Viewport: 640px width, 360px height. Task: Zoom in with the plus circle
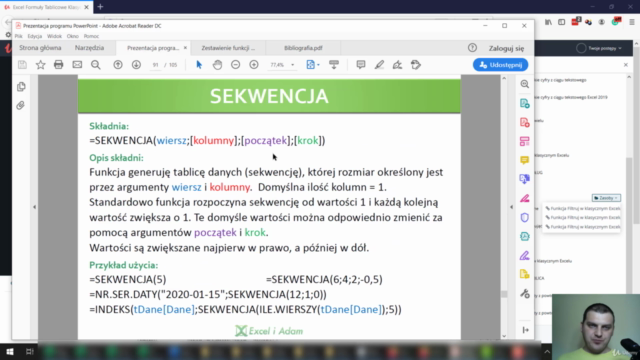(x=254, y=65)
